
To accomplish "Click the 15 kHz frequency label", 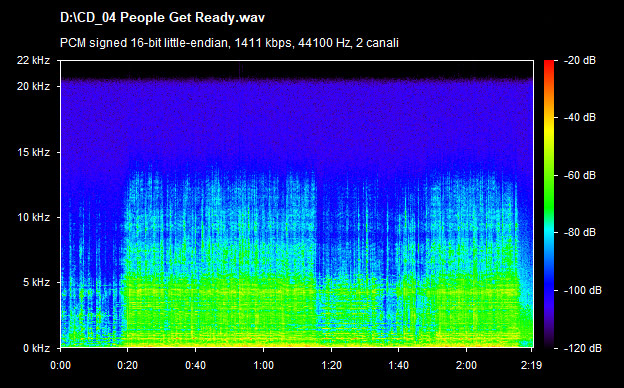I will click(33, 152).
